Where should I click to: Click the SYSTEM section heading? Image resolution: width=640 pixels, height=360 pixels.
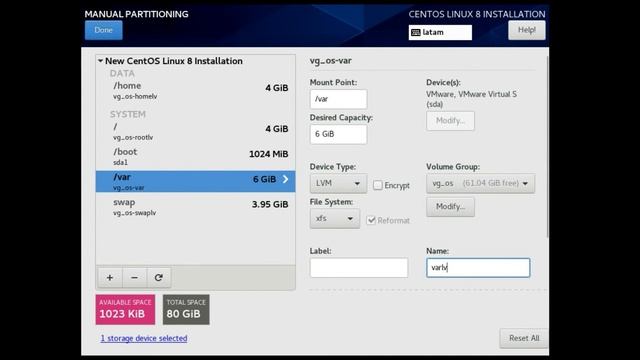tap(127, 114)
